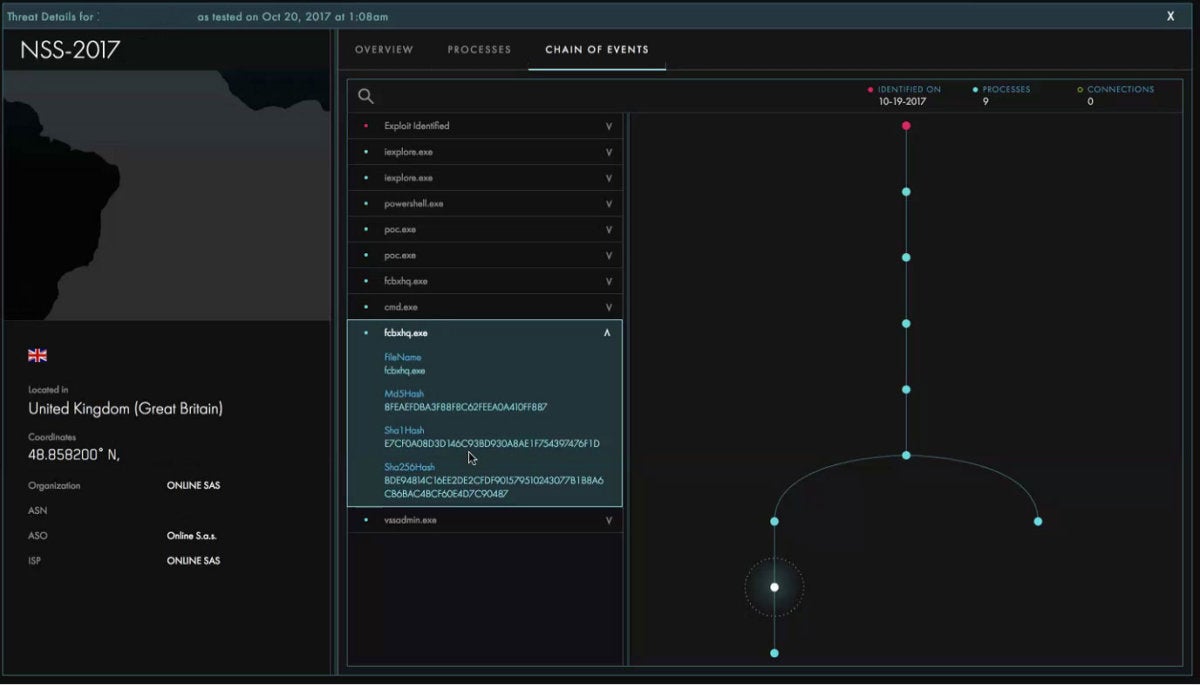
Task: Expand the cmd.exe row chevron
Action: click(608, 307)
